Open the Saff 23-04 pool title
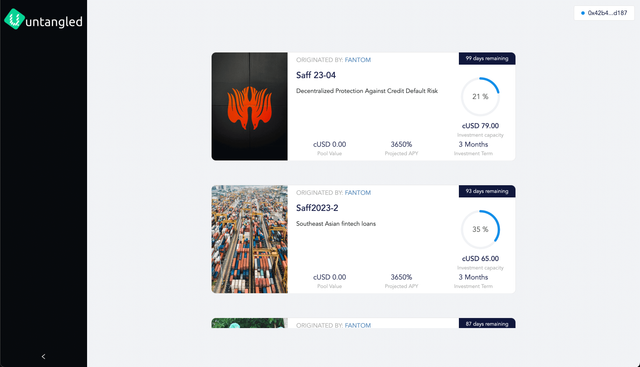This screenshot has width=640, height=367. 316,75
